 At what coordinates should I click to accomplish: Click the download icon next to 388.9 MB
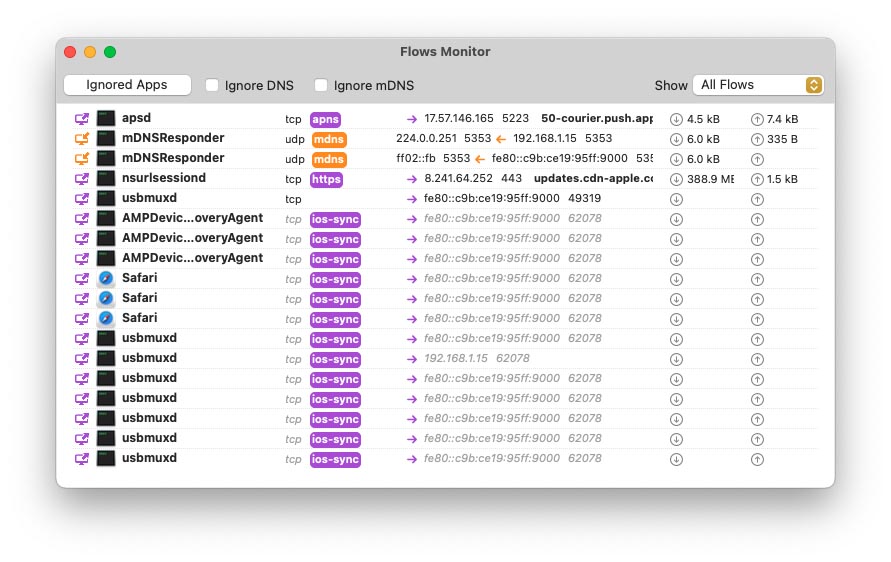point(676,180)
